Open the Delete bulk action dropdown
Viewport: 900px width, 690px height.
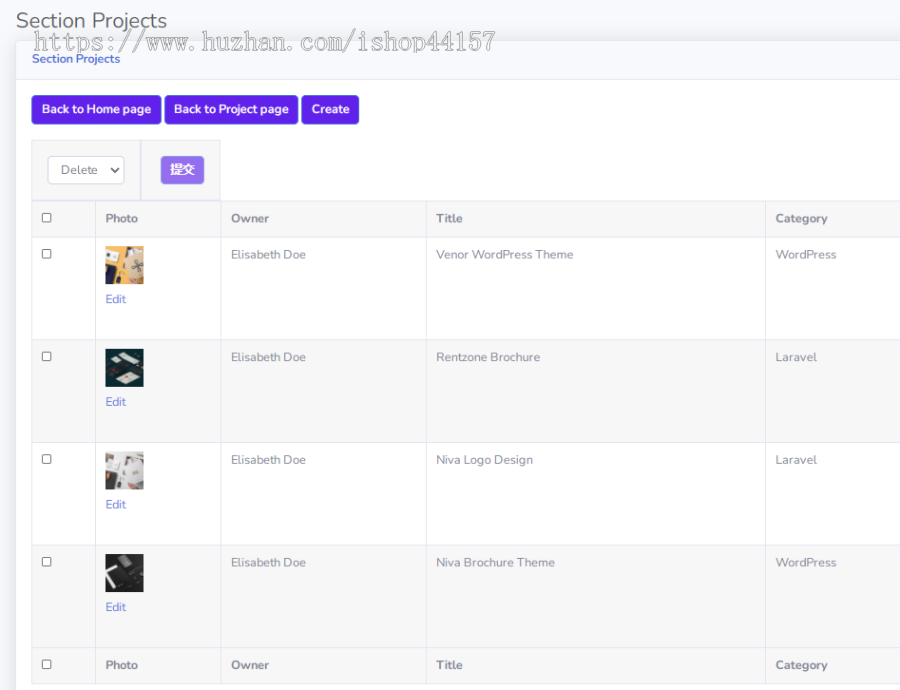pos(86,170)
